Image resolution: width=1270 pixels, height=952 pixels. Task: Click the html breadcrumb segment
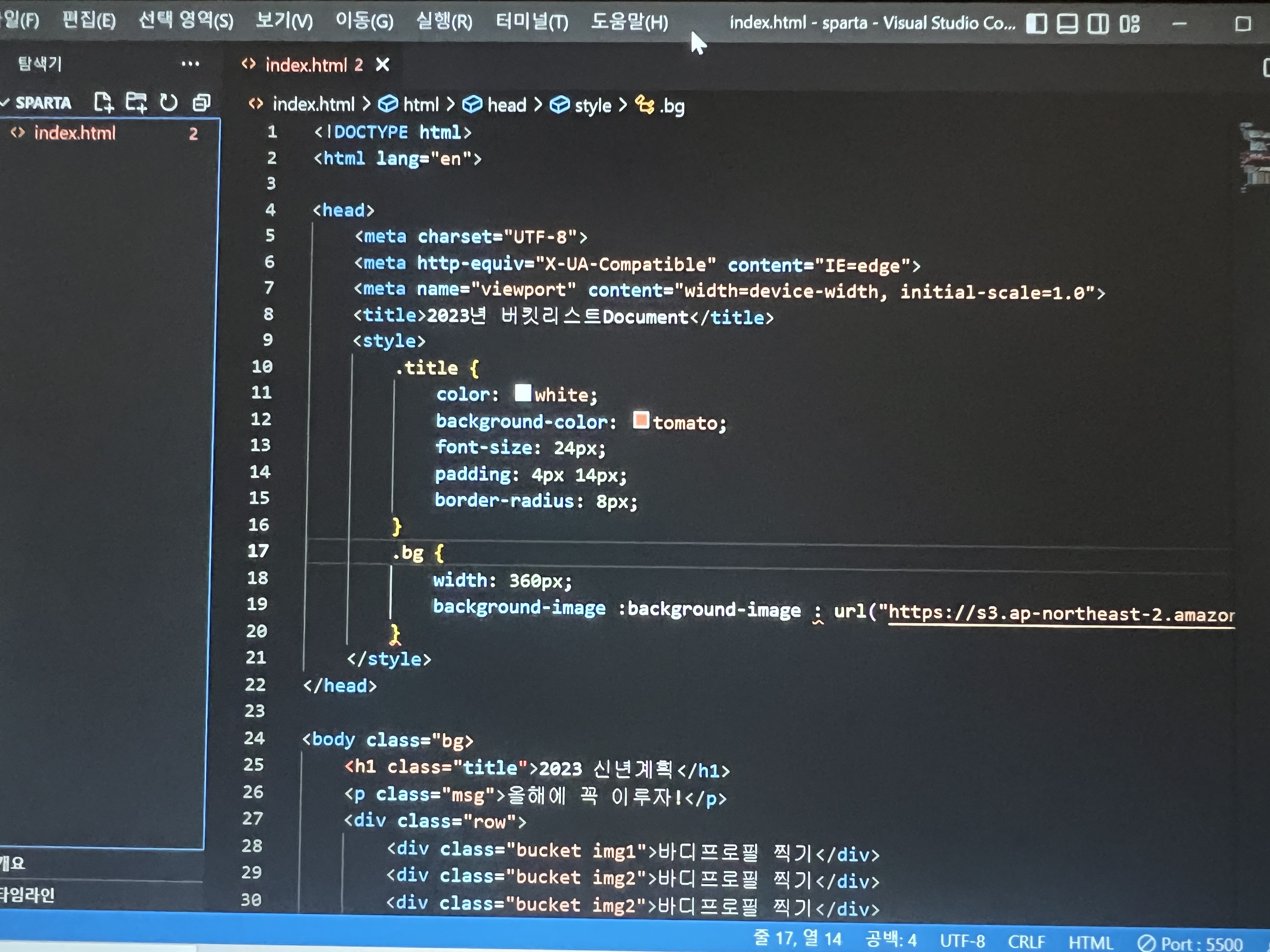(x=421, y=105)
